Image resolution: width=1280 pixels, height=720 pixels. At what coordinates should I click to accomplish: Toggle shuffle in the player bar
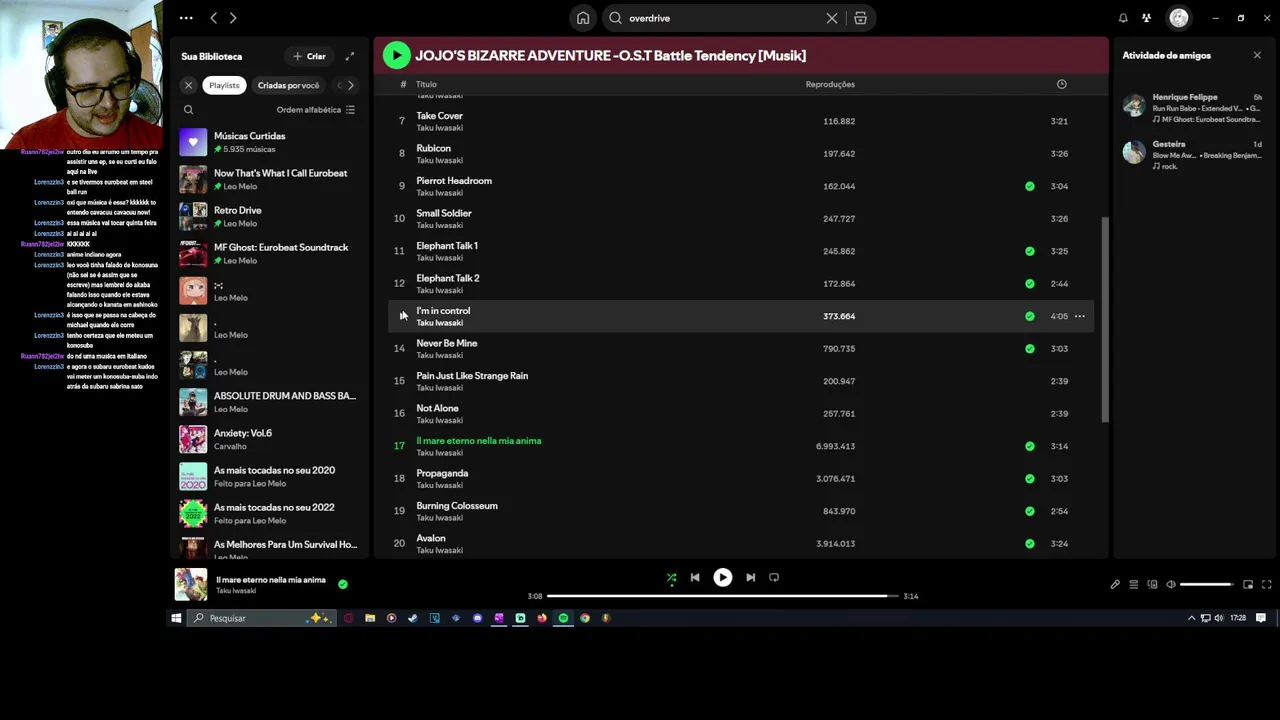click(672, 577)
